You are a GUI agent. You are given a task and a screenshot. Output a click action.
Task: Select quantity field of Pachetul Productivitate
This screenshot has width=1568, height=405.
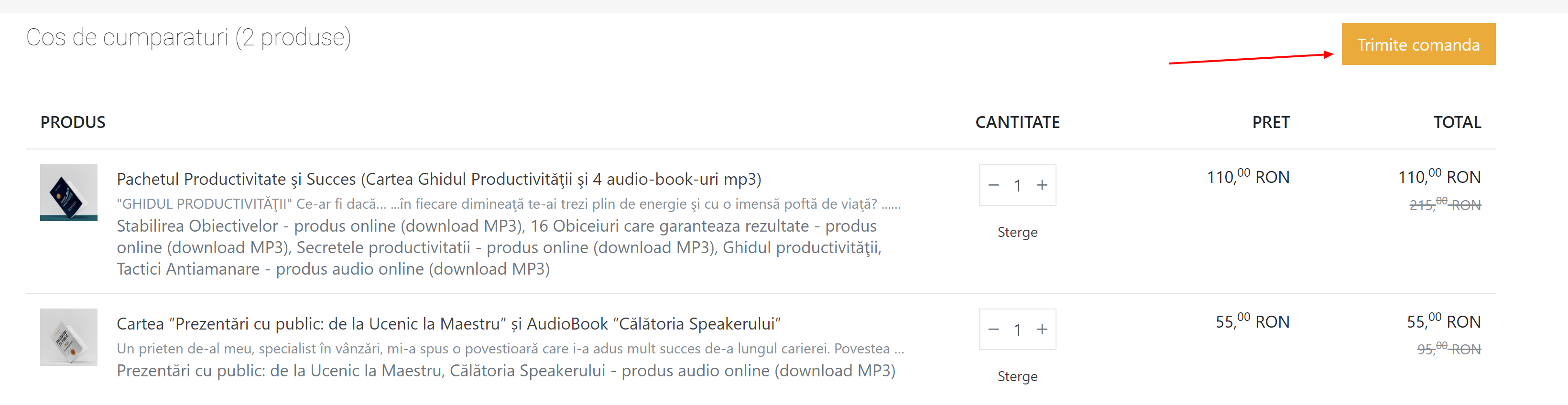click(x=1017, y=185)
